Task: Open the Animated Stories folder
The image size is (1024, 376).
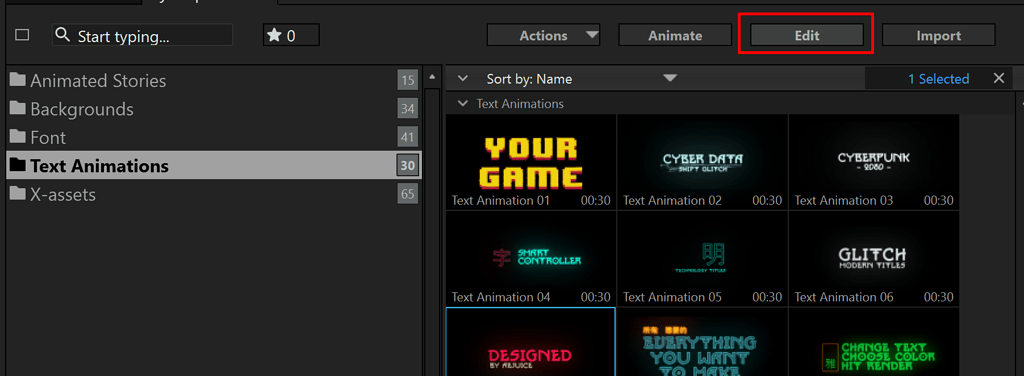Action: pyautogui.click(x=214, y=81)
